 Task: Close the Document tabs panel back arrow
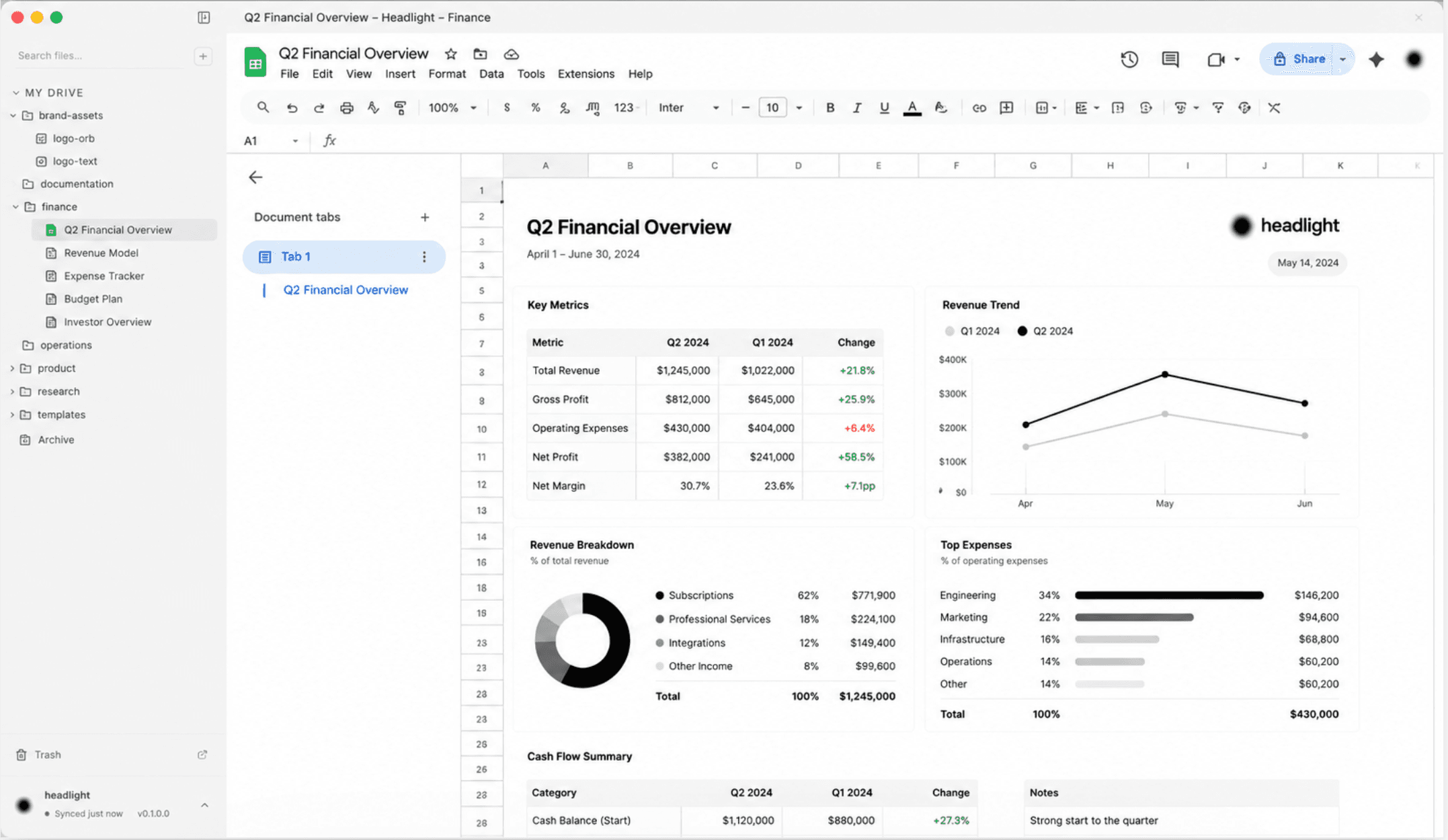[x=255, y=177]
